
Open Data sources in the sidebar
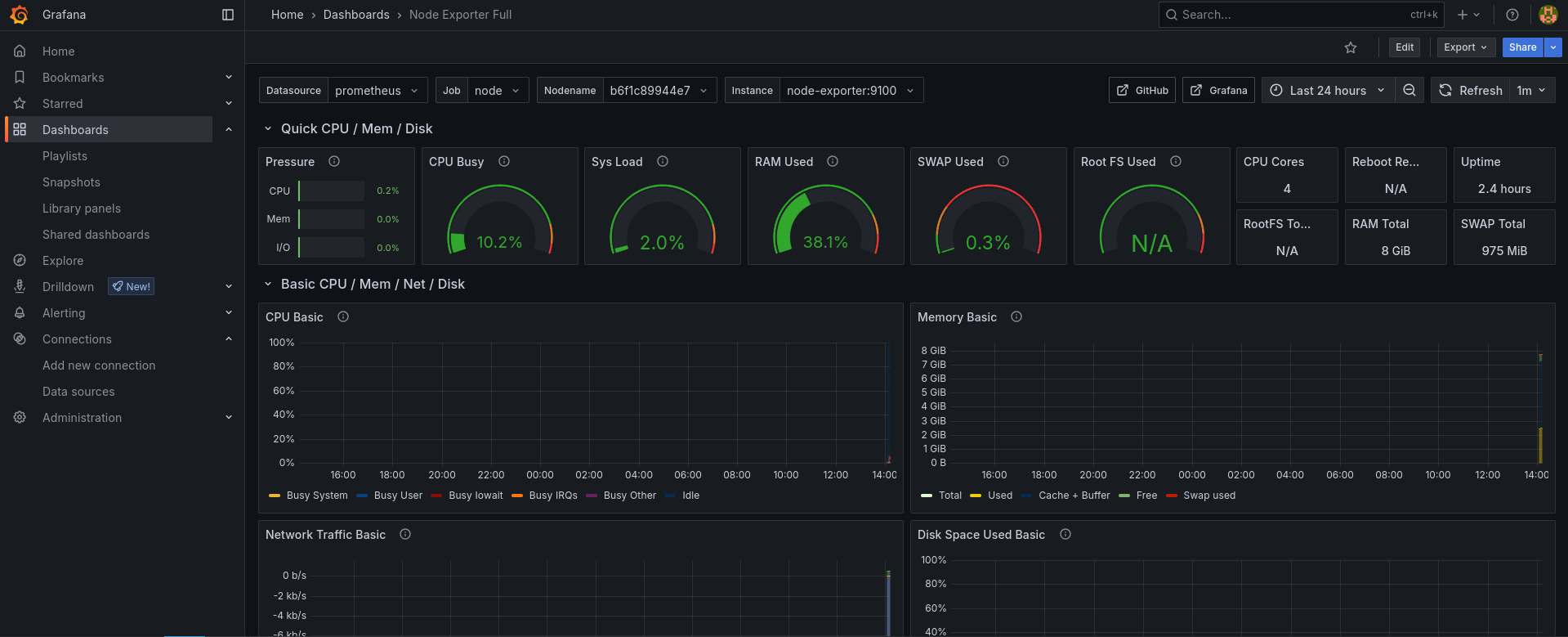coord(78,392)
